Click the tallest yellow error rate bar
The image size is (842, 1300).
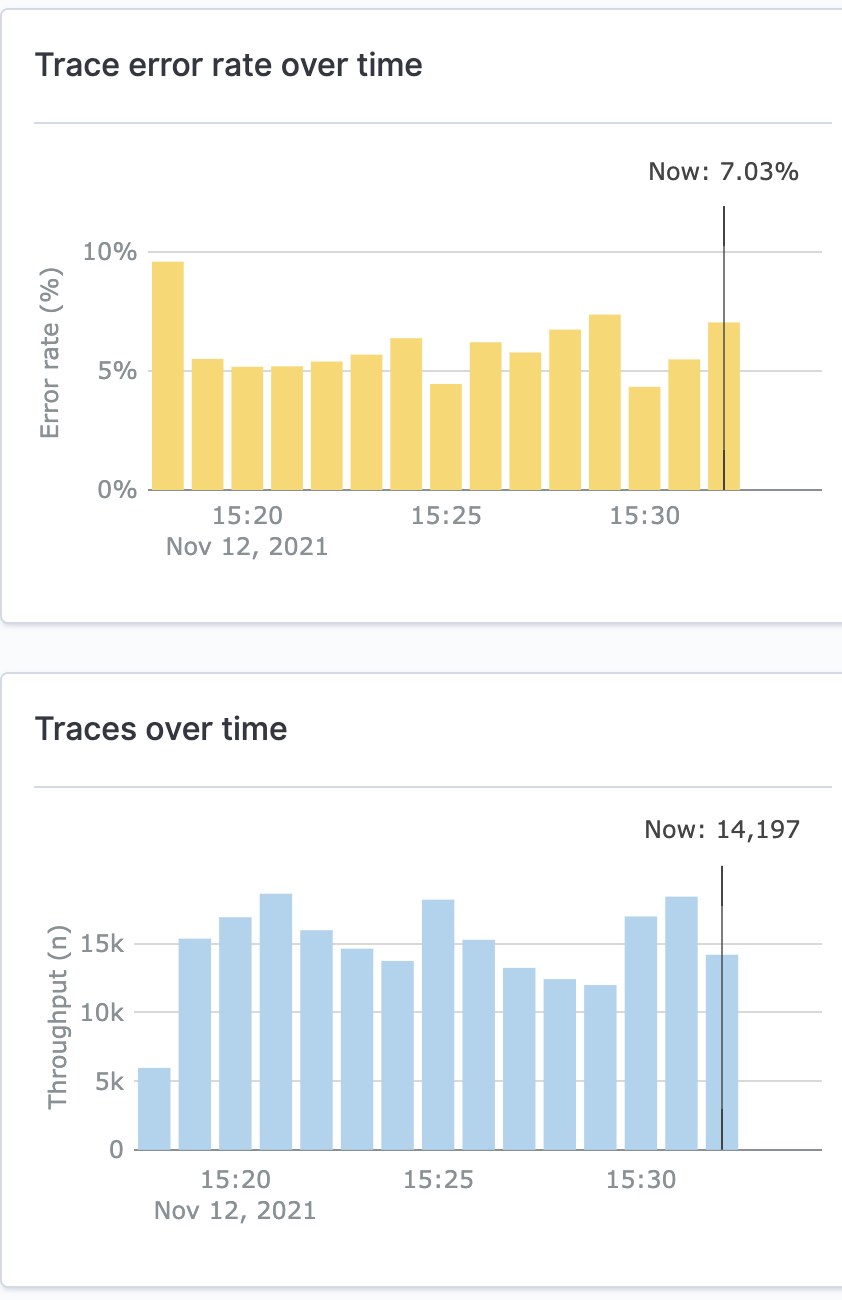point(167,375)
